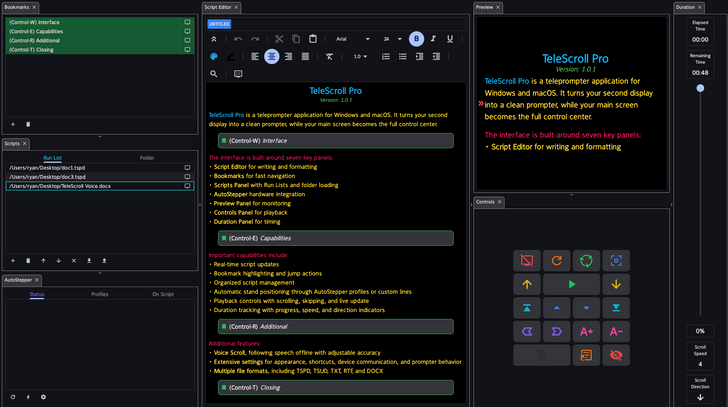Select the UNTITLED document tab
This screenshot has width=728, height=407.
(219, 24)
